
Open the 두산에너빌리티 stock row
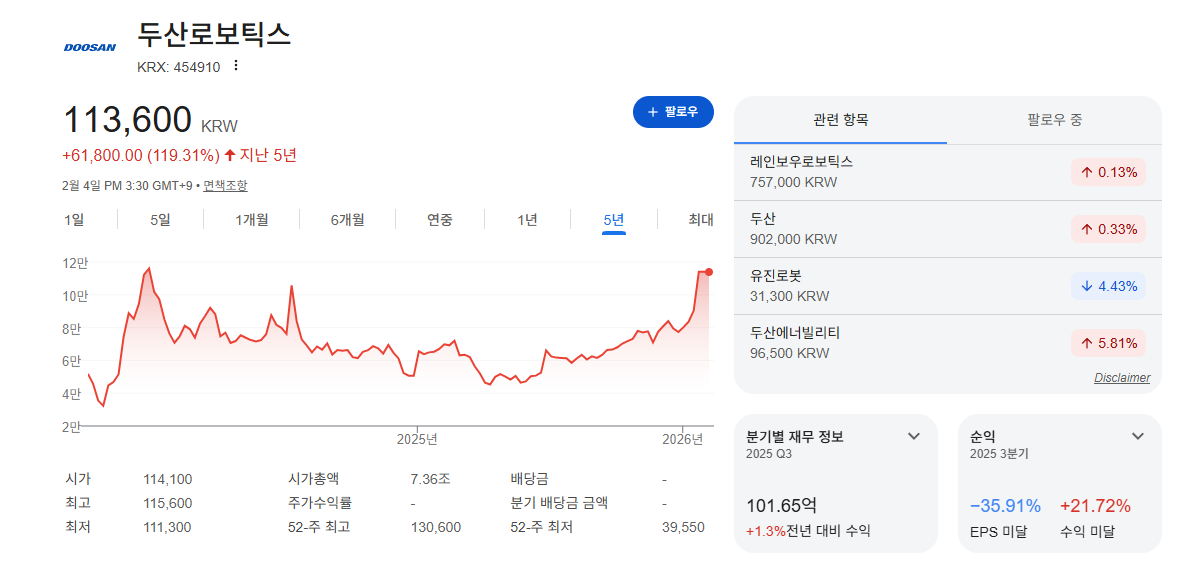pos(947,343)
